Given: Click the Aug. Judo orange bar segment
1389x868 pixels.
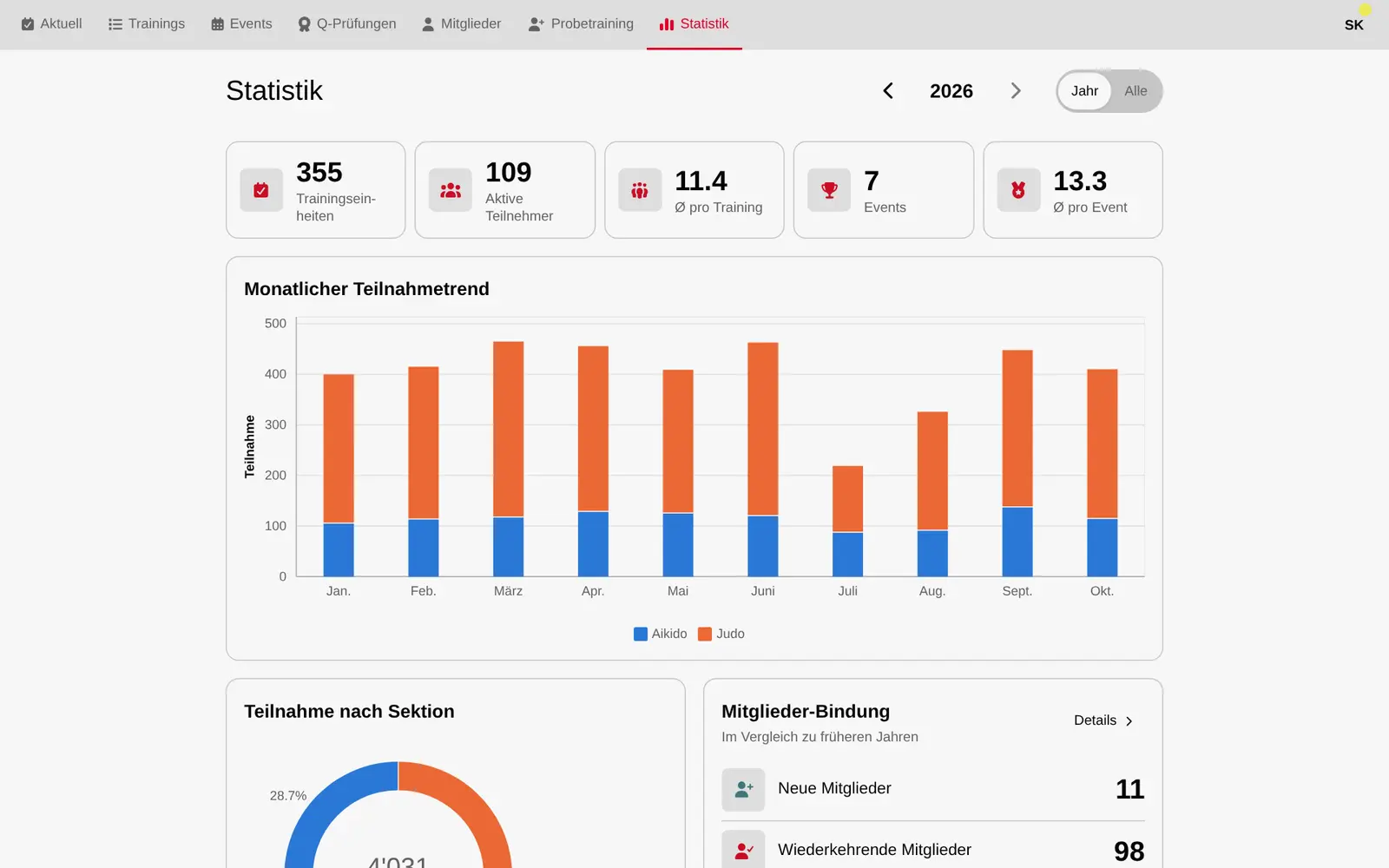Looking at the screenshot, I should [x=932, y=471].
